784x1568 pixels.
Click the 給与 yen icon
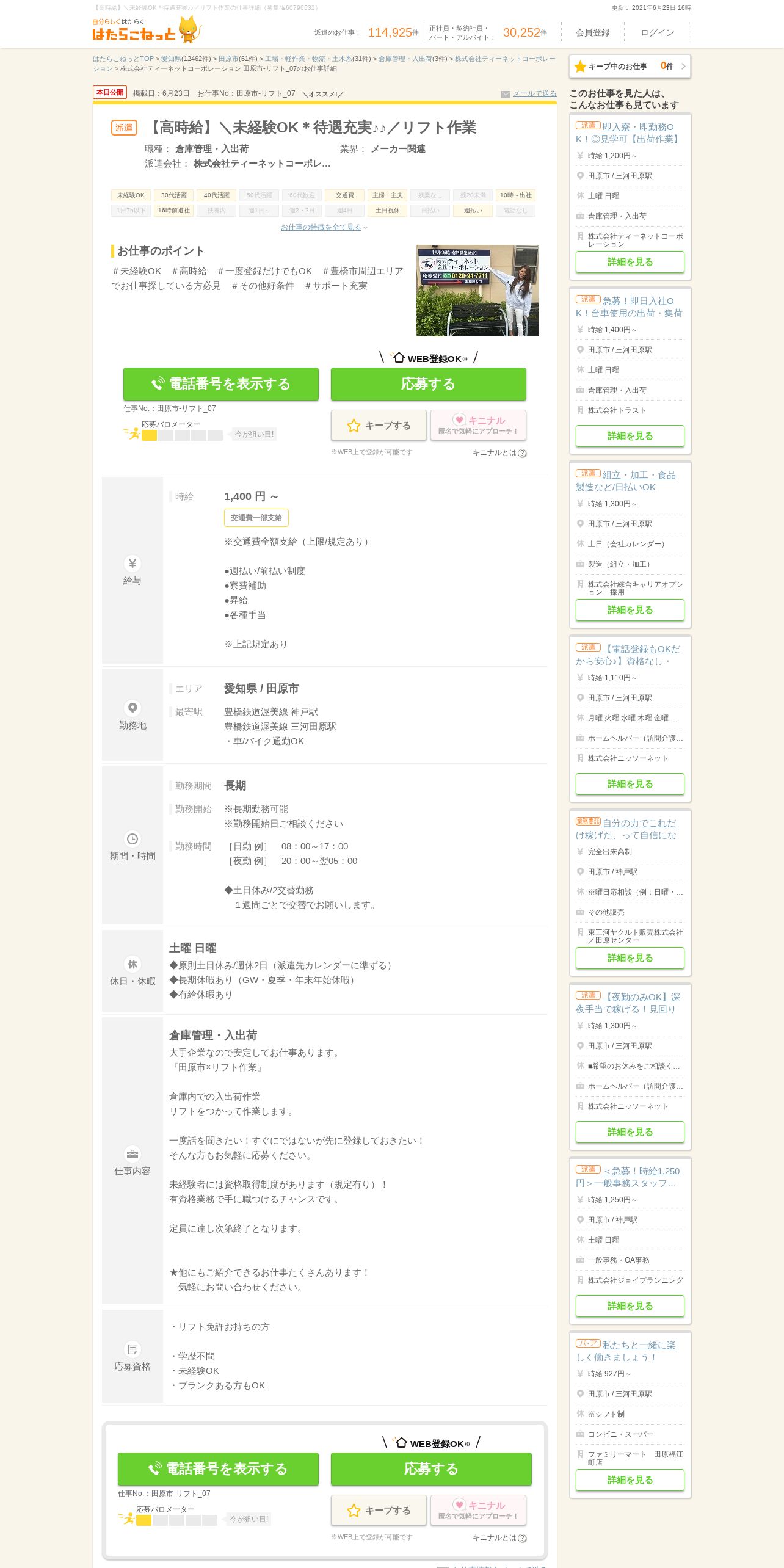(132, 563)
